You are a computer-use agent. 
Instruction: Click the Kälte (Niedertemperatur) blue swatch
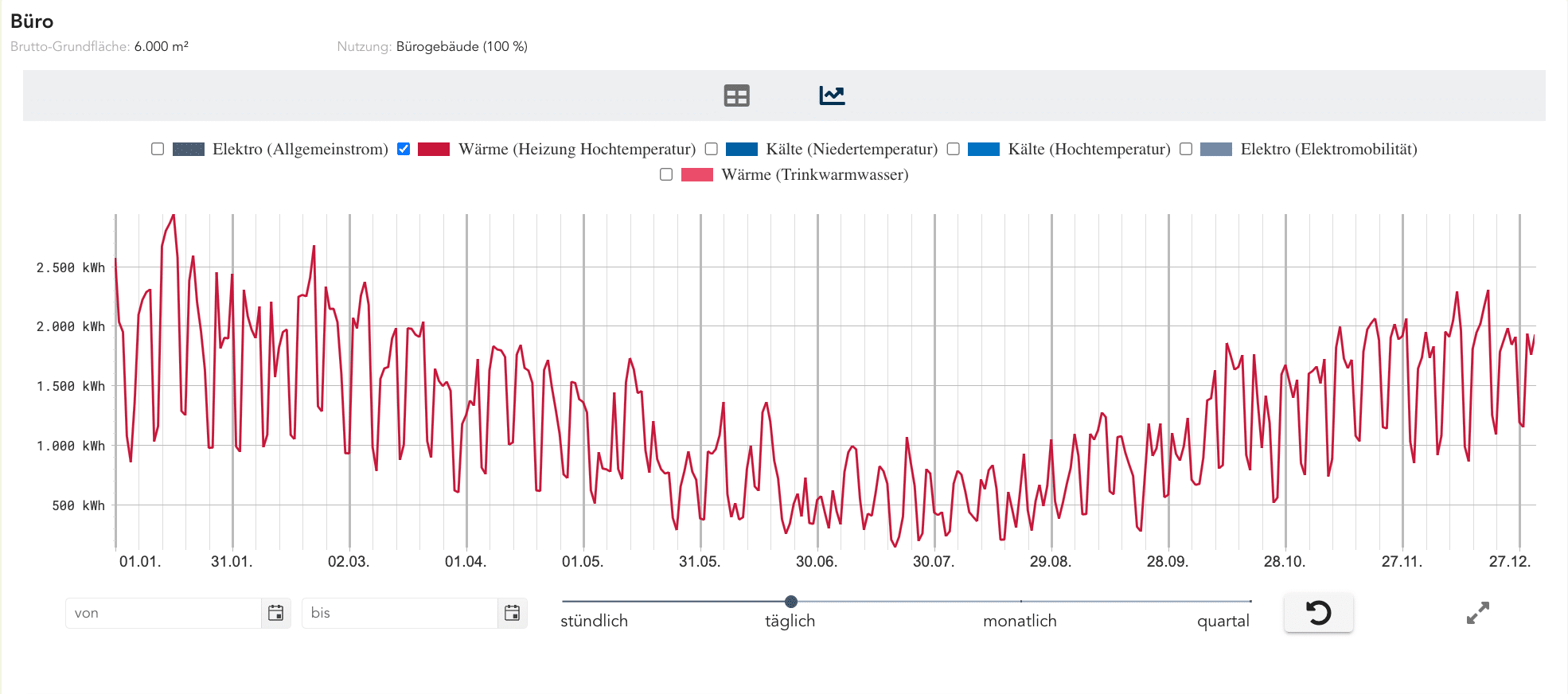click(x=741, y=149)
